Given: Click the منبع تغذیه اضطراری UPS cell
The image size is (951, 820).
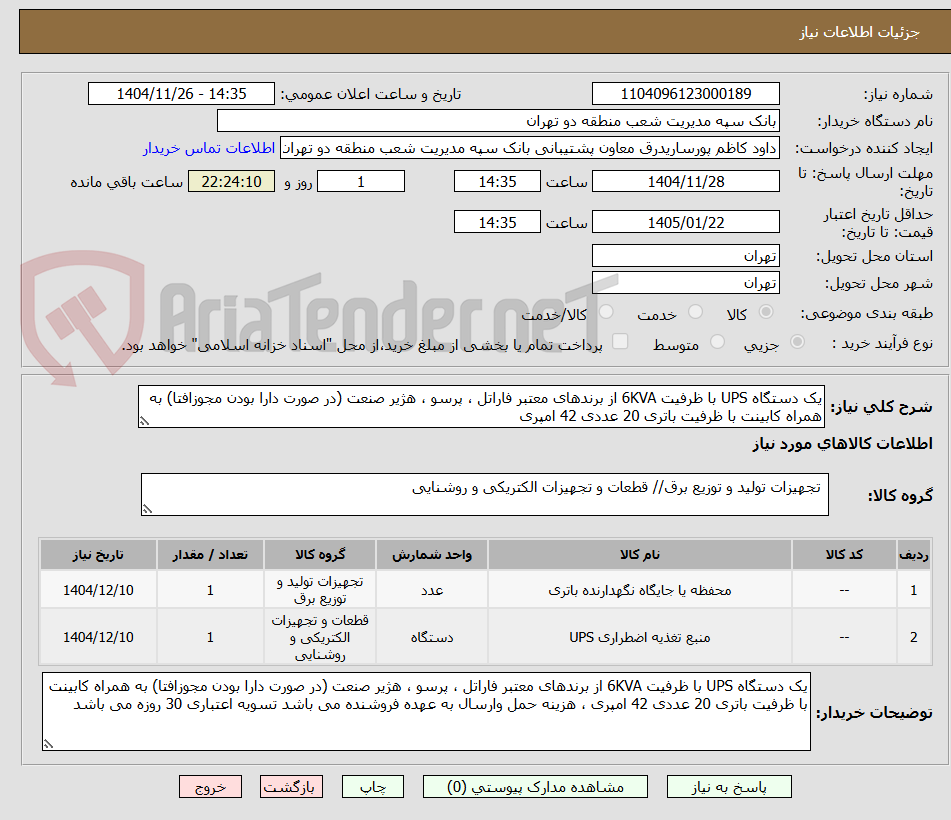Looking at the screenshot, I should coord(639,637).
